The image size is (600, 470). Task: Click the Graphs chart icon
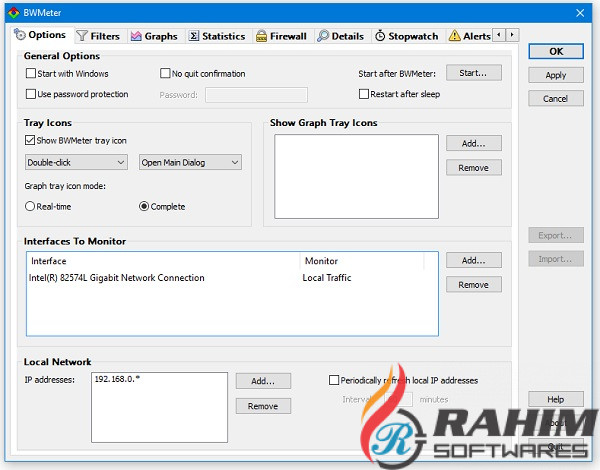point(136,36)
